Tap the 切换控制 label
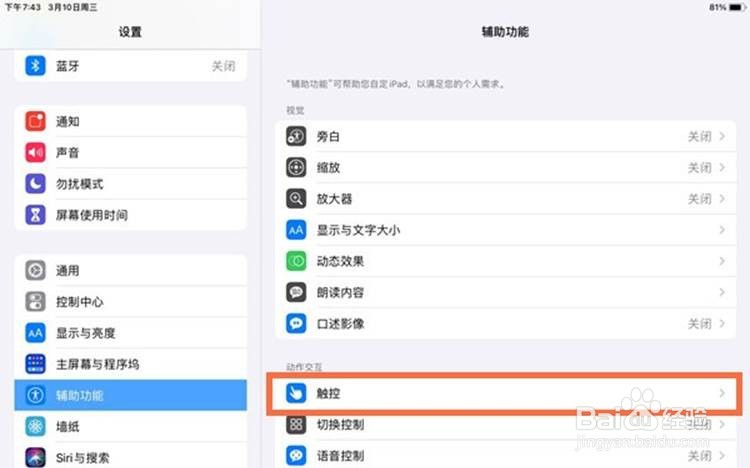Image resolution: width=750 pixels, height=468 pixels. [340, 424]
